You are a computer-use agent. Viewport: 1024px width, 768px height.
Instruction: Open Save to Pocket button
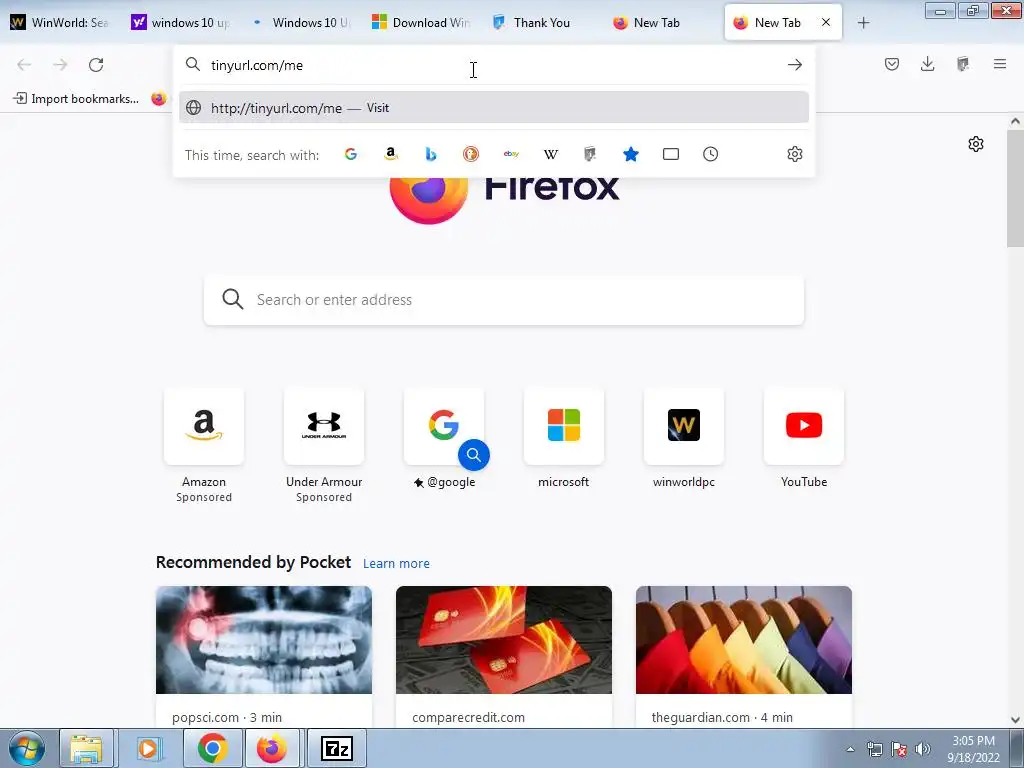click(x=892, y=64)
